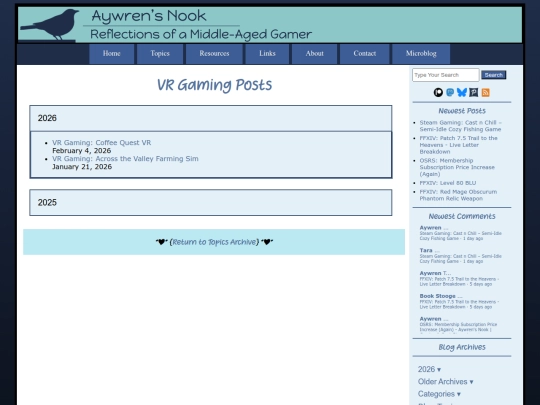Click the Type Your Search field
The image size is (540, 405).
pos(446,75)
